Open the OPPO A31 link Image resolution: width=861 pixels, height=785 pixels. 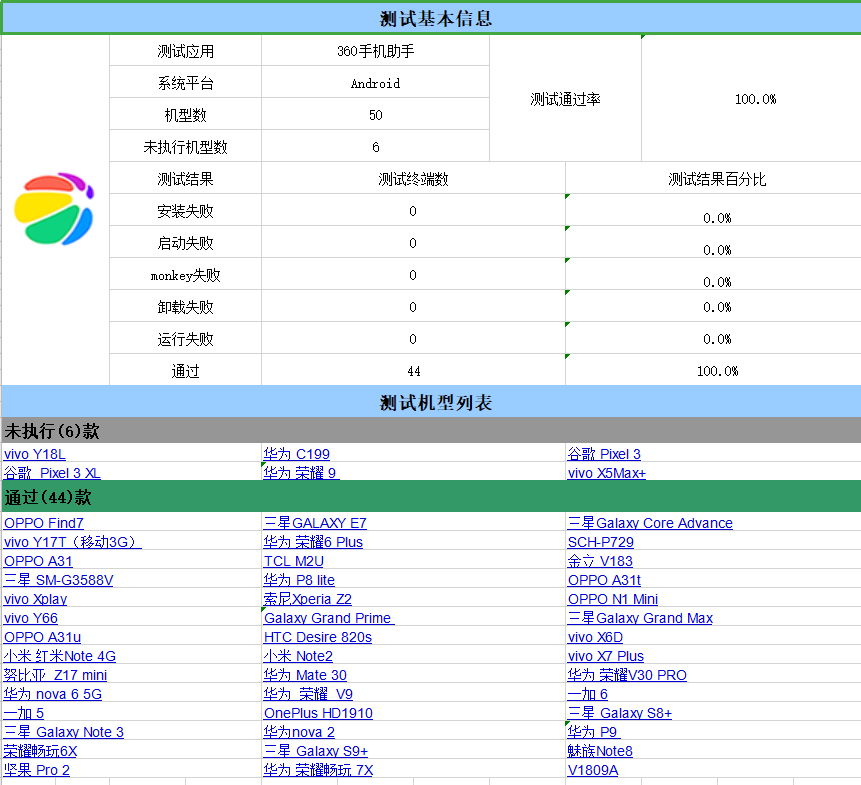click(38, 562)
